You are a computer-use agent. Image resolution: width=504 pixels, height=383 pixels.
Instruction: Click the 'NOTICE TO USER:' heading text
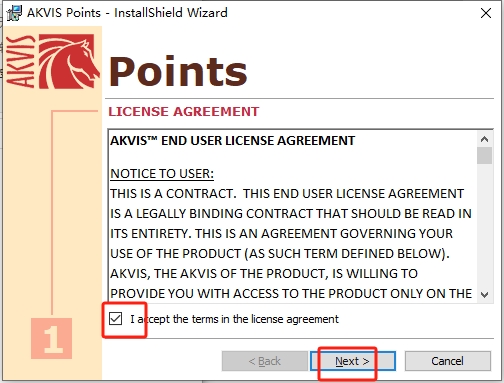click(162, 174)
